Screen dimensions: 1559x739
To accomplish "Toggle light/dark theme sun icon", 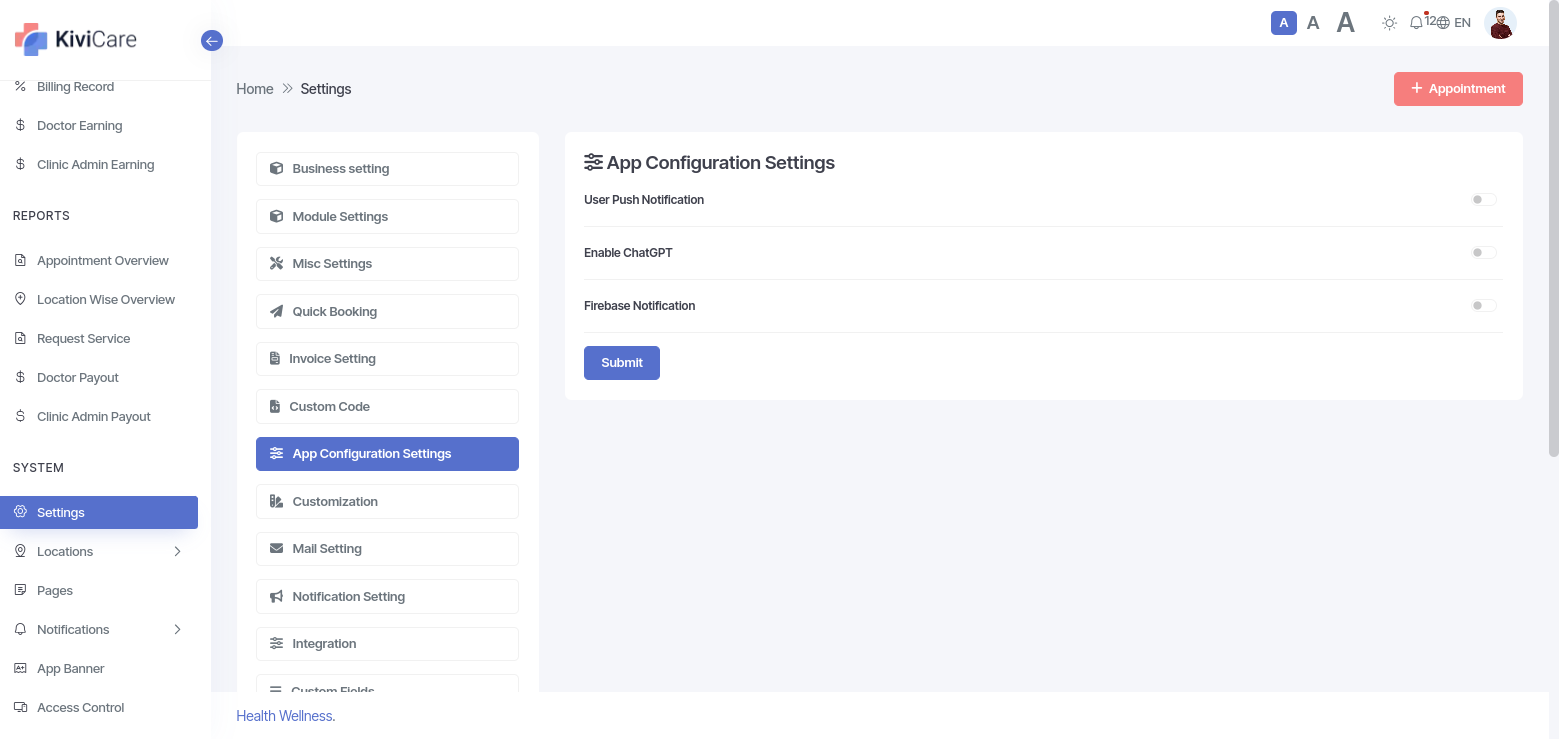I will click(x=1389, y=22).
